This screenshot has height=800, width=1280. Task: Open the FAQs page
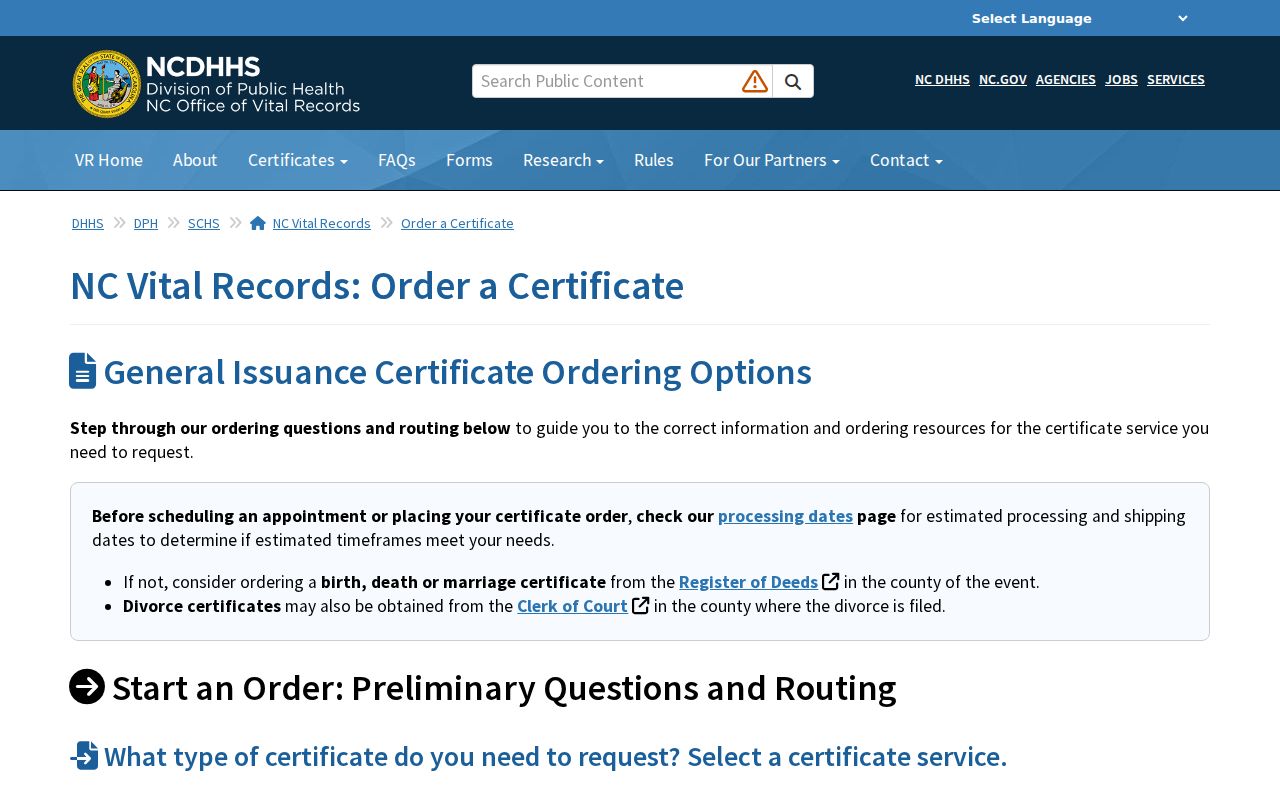tap(397, 160)
